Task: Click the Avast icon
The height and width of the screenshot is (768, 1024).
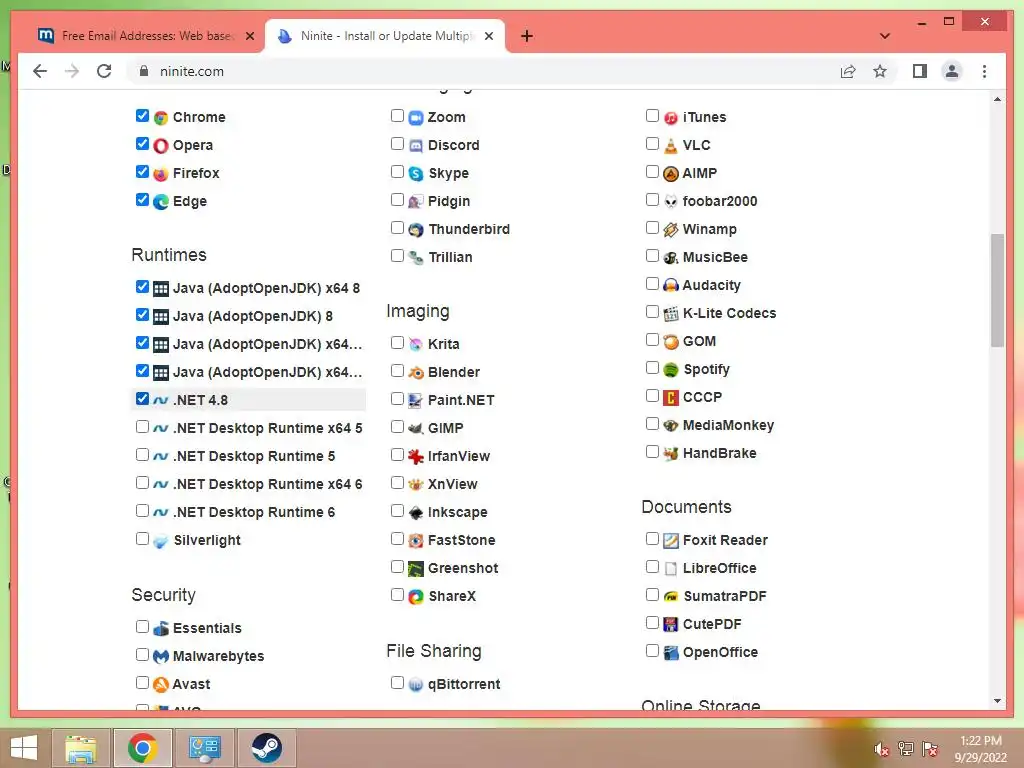Action: 161,684
